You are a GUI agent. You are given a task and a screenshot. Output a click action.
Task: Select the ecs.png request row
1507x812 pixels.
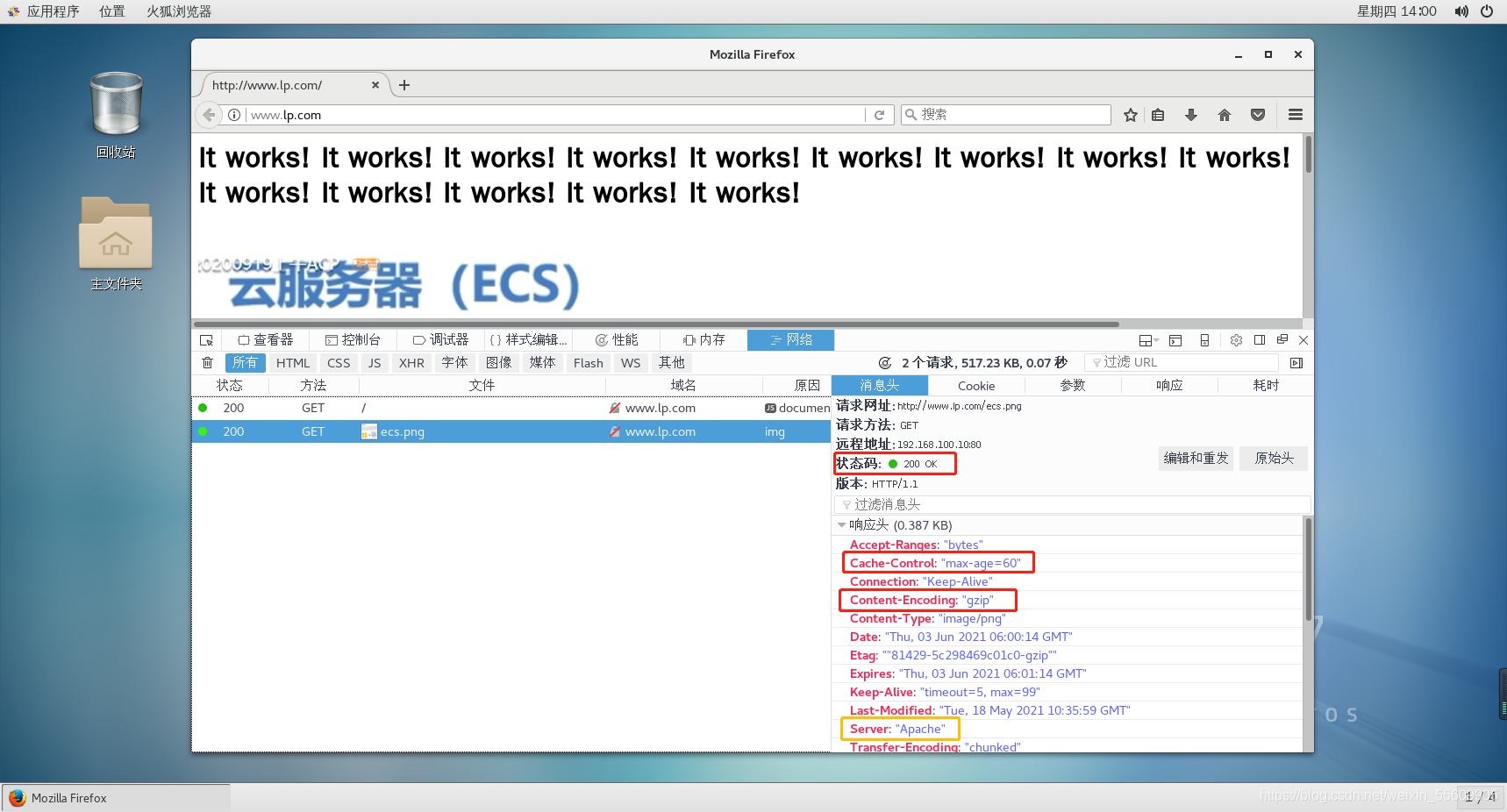pyautogui.click(x=511, y=431)
